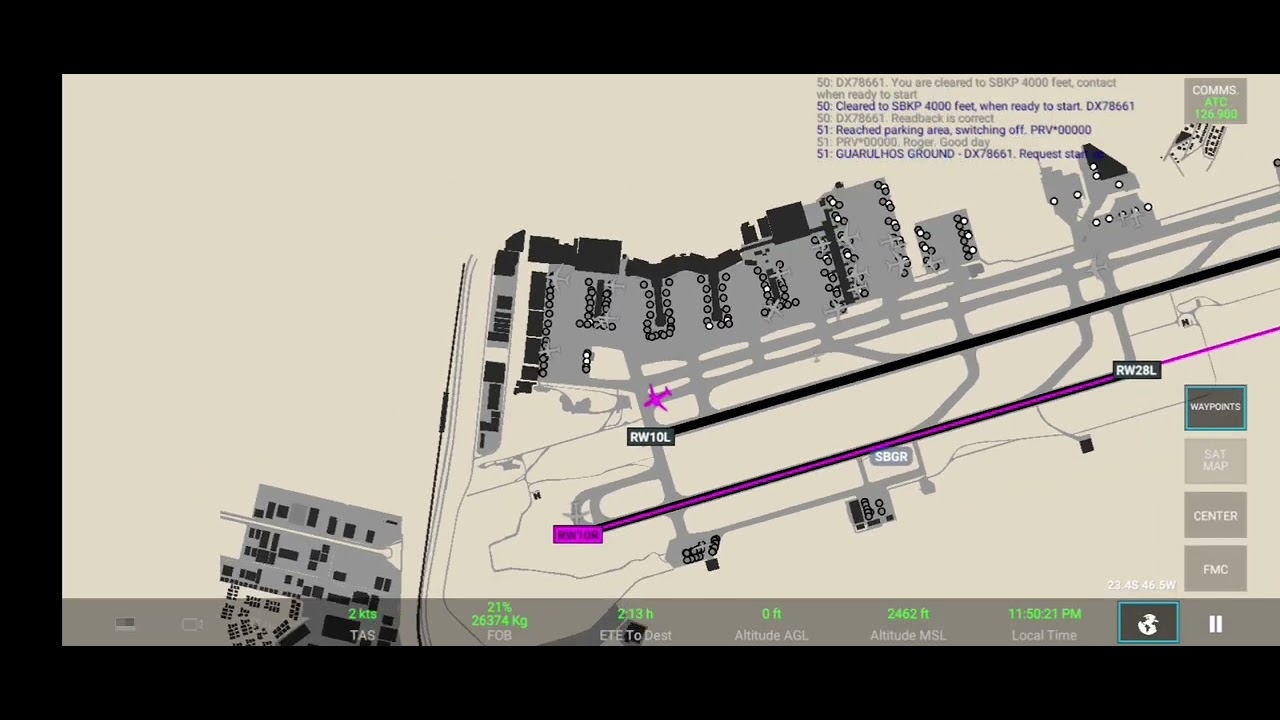Click the dimmed panel icon left of the camera icon
The height and width of the screenshot is (720, 1280).
(125, 624)
